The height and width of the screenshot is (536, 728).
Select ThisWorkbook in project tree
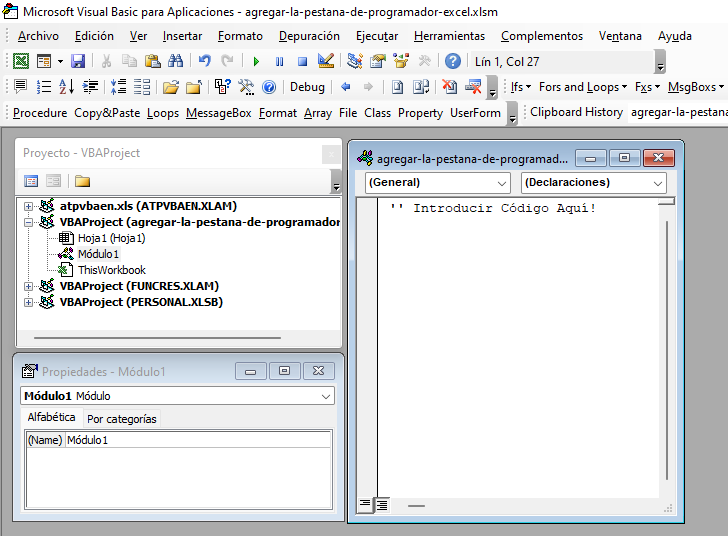point(112,270)
